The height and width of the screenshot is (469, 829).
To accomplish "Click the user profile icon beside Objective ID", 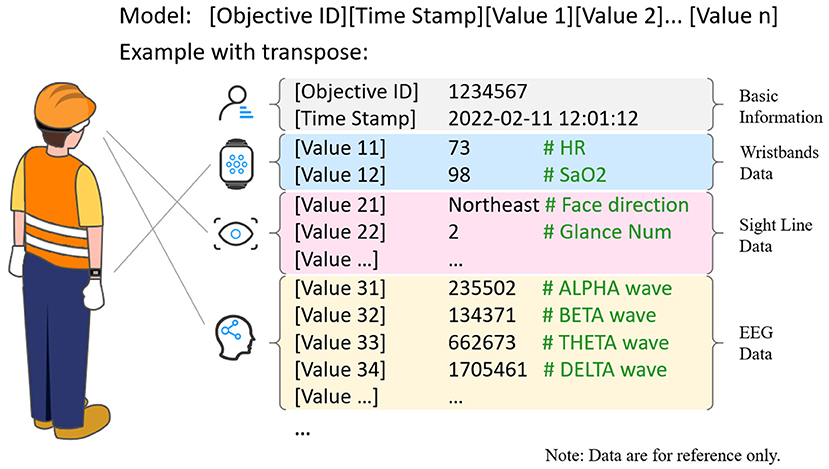I will point(236,103).
